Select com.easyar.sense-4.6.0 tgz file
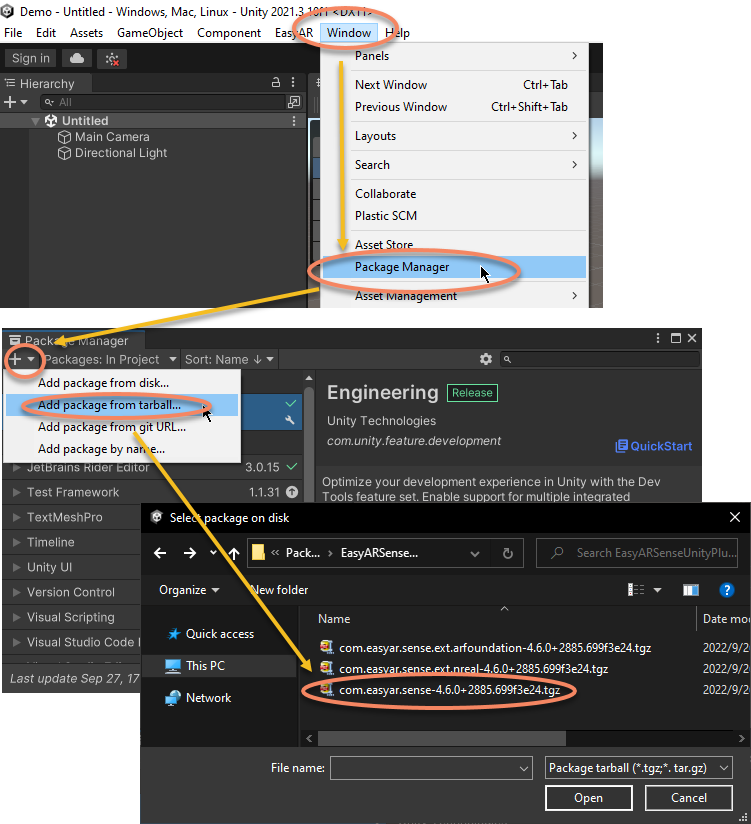 click(x=449, y=690)
